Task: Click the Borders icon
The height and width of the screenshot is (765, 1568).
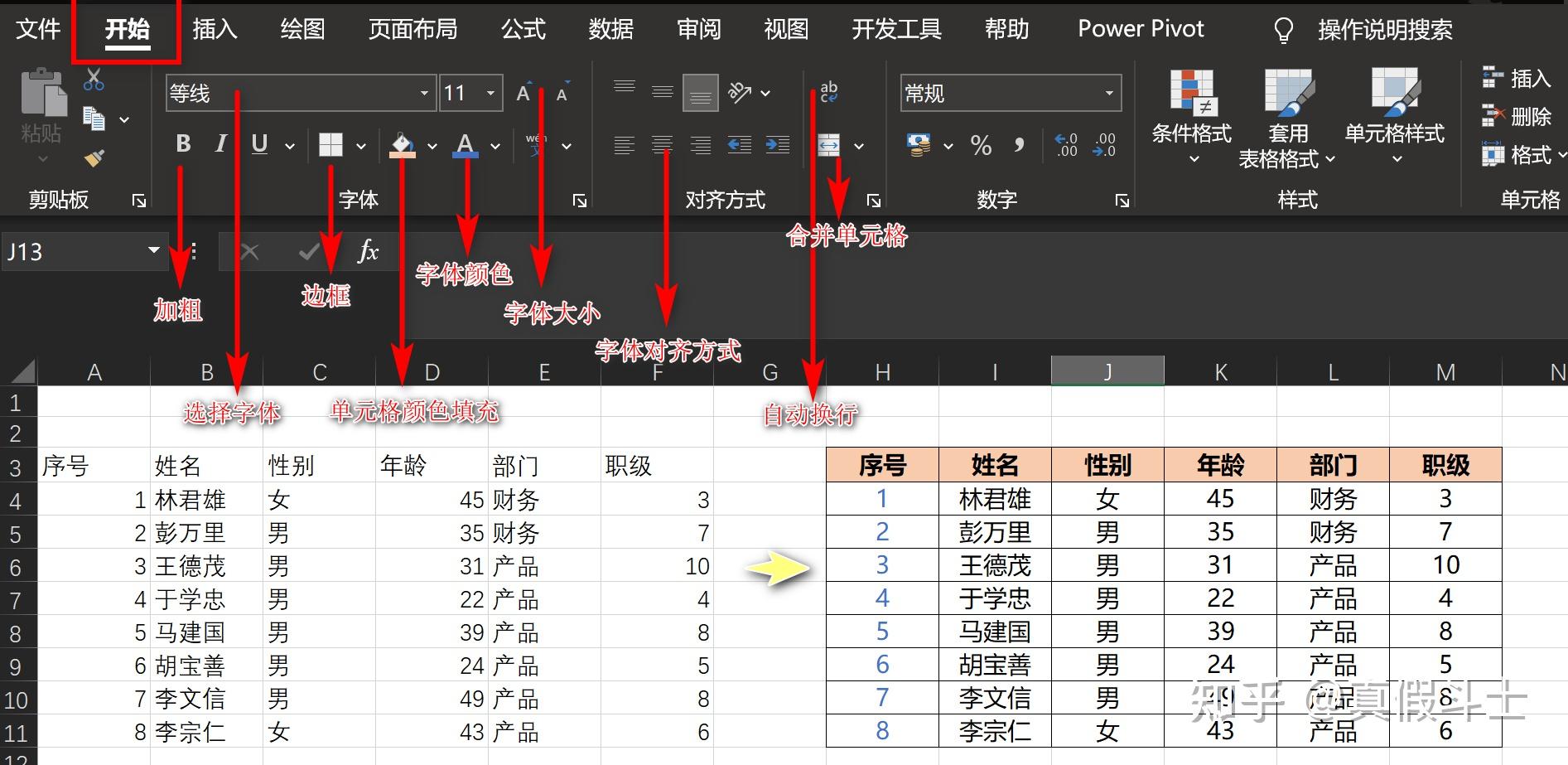Action: pos(330,145)
